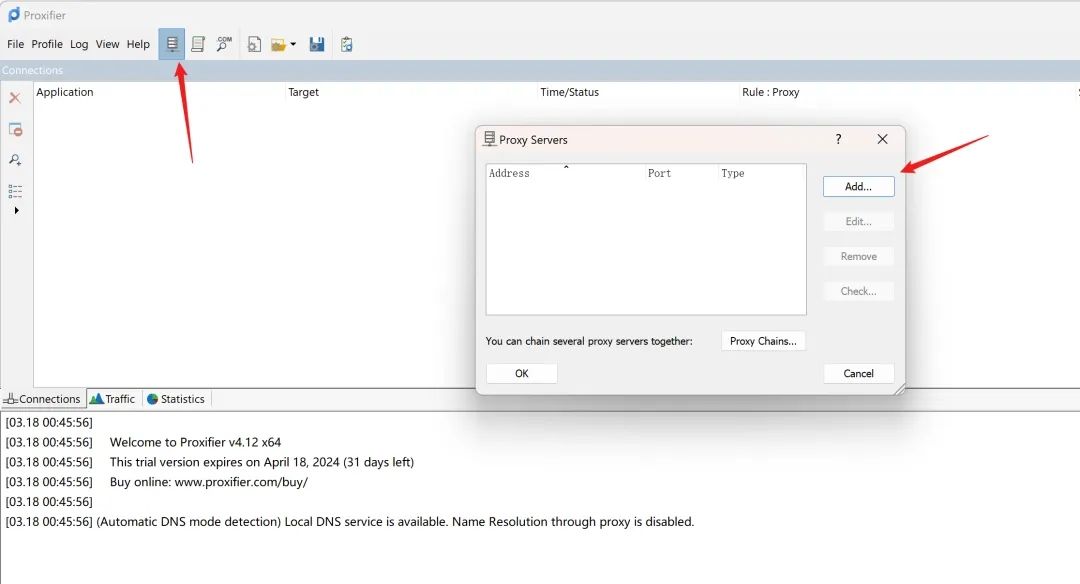Click the Check... button

pos(858,291)
